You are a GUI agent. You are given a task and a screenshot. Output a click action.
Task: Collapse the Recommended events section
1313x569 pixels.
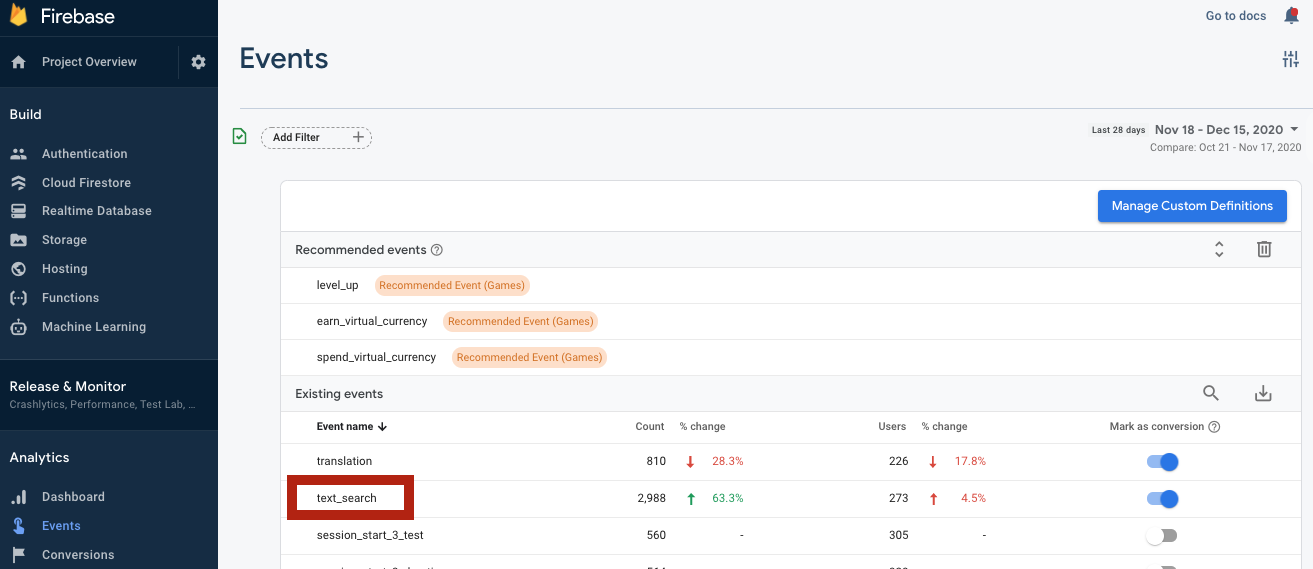click(1219, 250)
